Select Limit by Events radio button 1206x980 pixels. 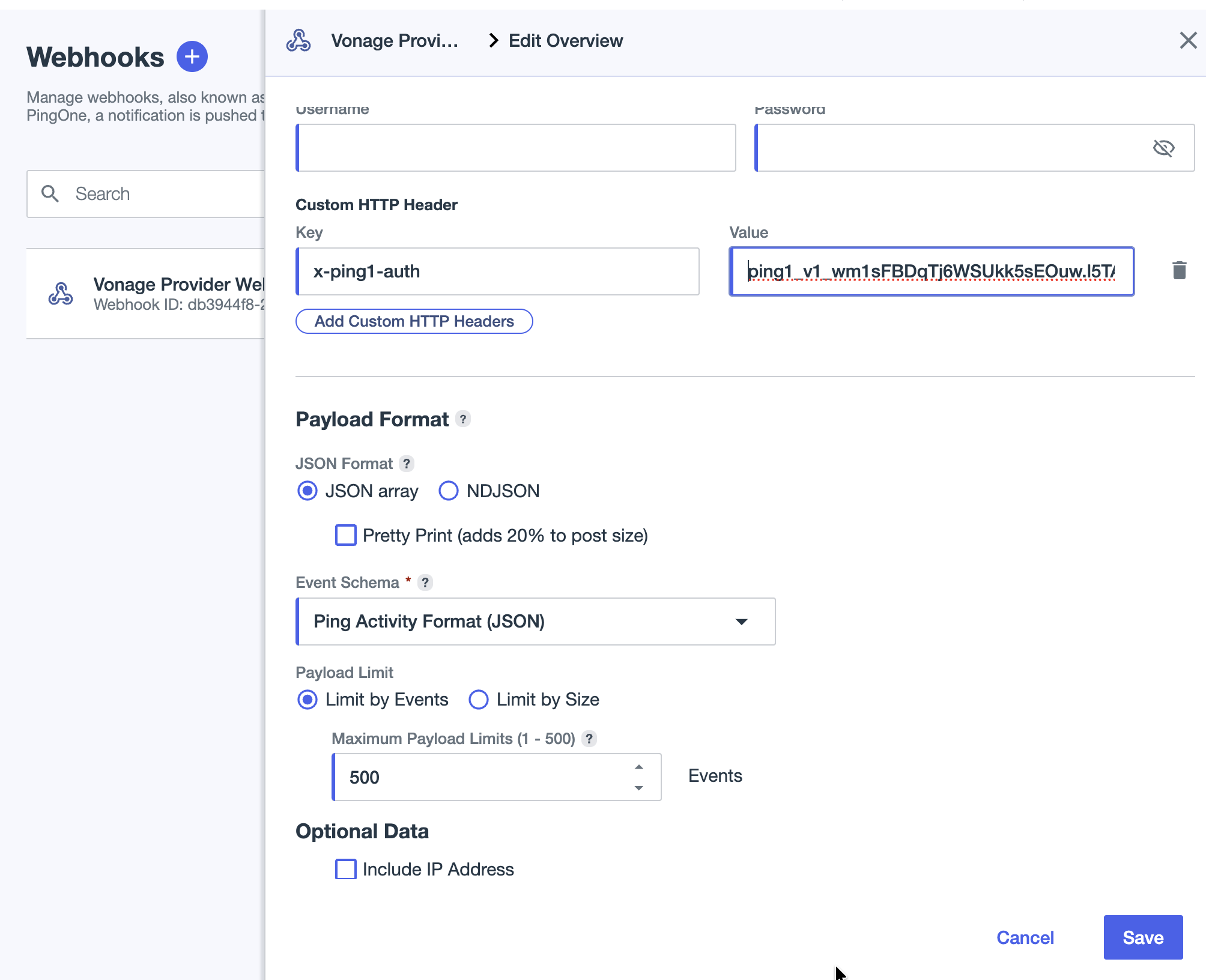coord(308,700)
